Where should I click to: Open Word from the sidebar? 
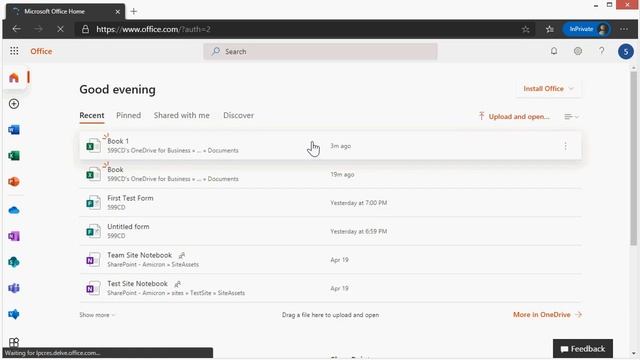(x=14, y=130)
